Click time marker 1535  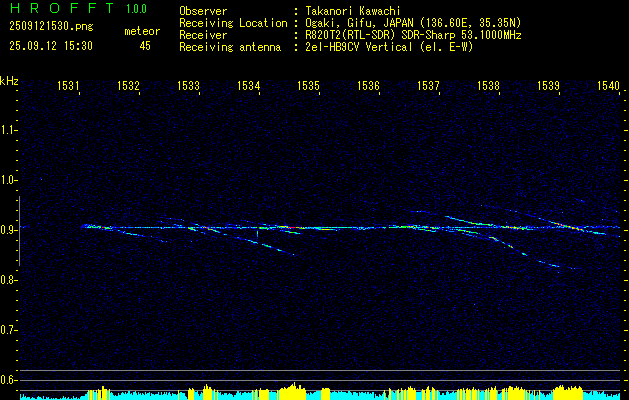pyautogui.click(x=308, y=85)
